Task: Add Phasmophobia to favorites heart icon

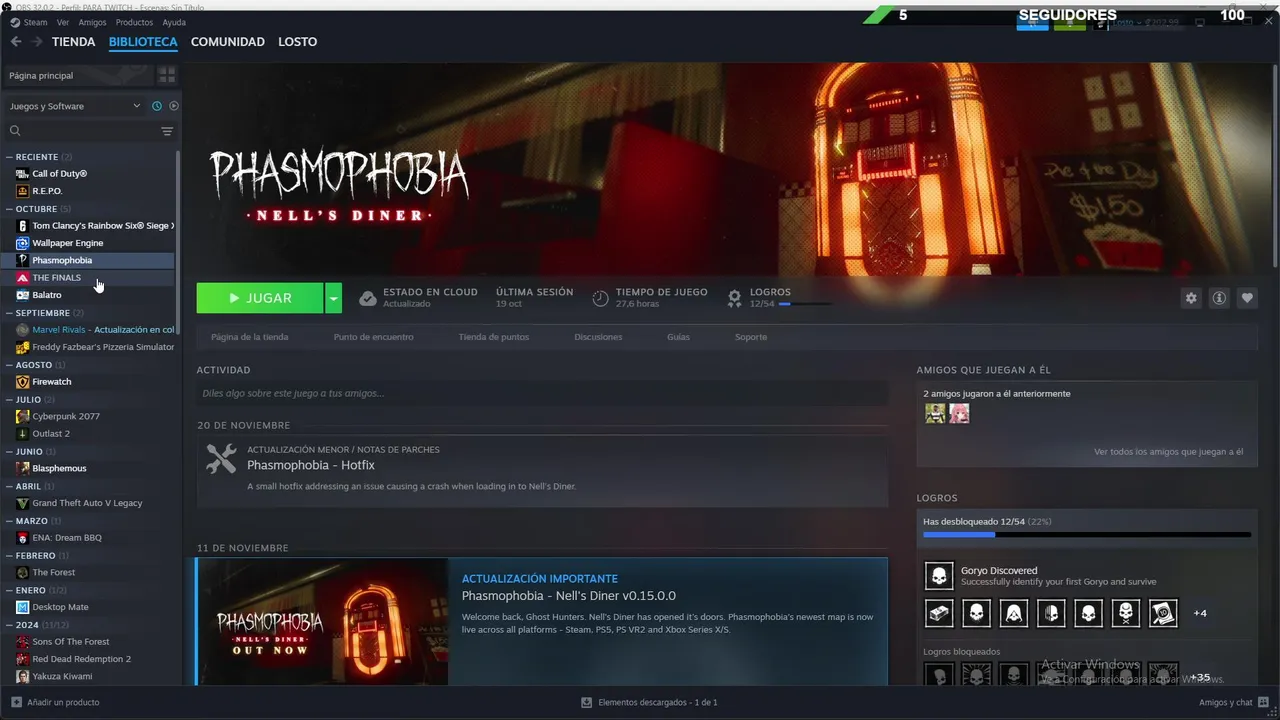Action: point(1247,298)
